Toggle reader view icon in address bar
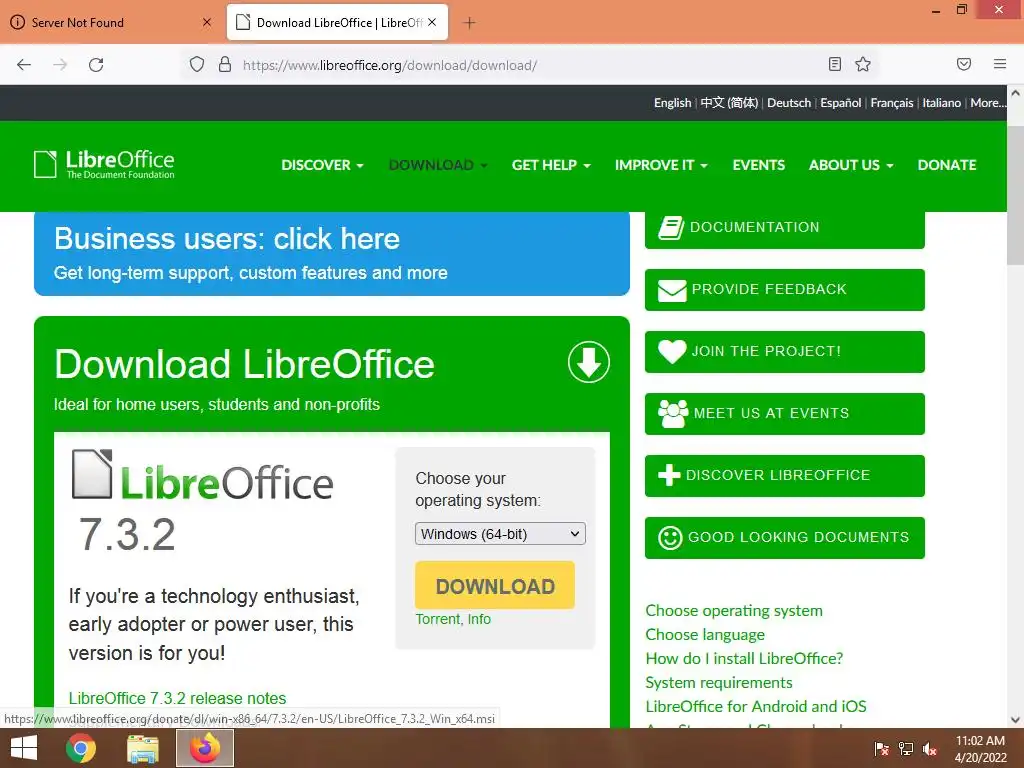This screenshot has height=768, width=1024. click(835, 64)
